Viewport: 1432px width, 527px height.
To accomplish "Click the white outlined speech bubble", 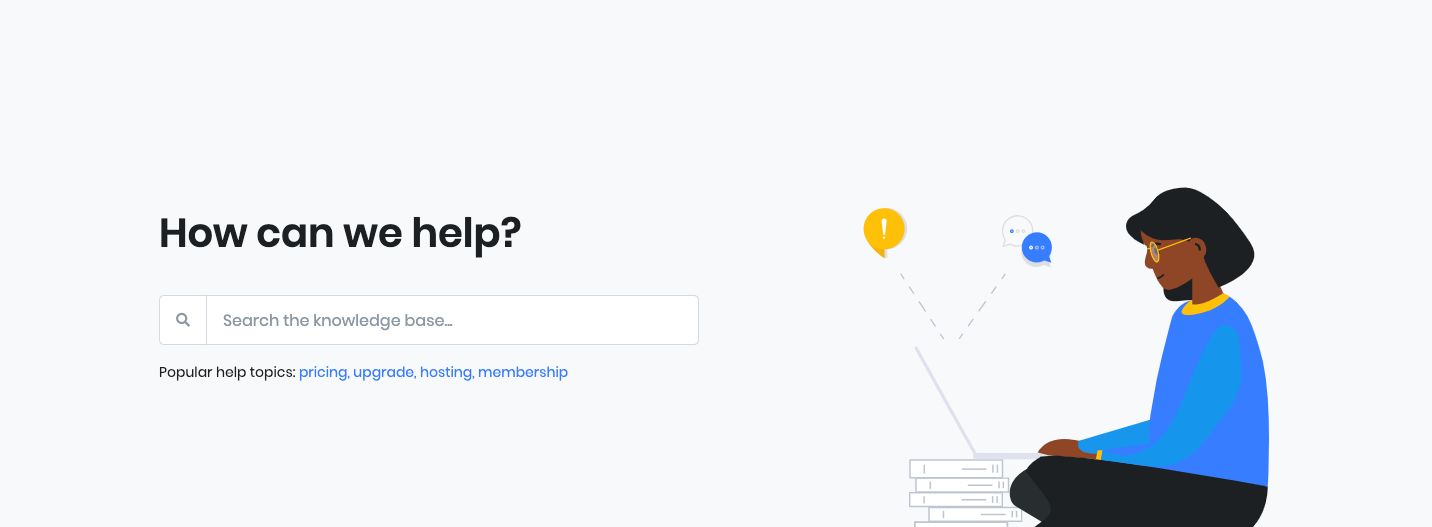I will coord(1016,230).
